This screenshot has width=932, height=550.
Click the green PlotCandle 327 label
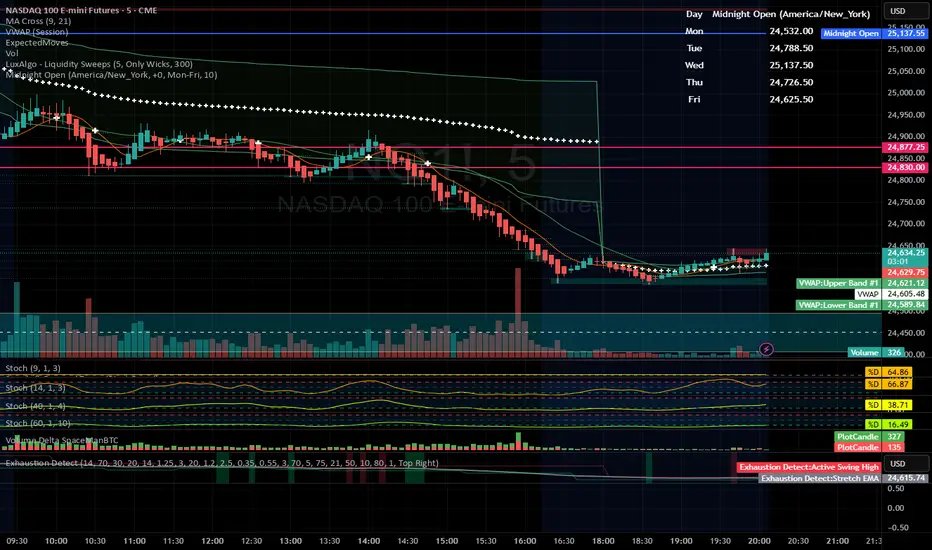click(870, 436)
